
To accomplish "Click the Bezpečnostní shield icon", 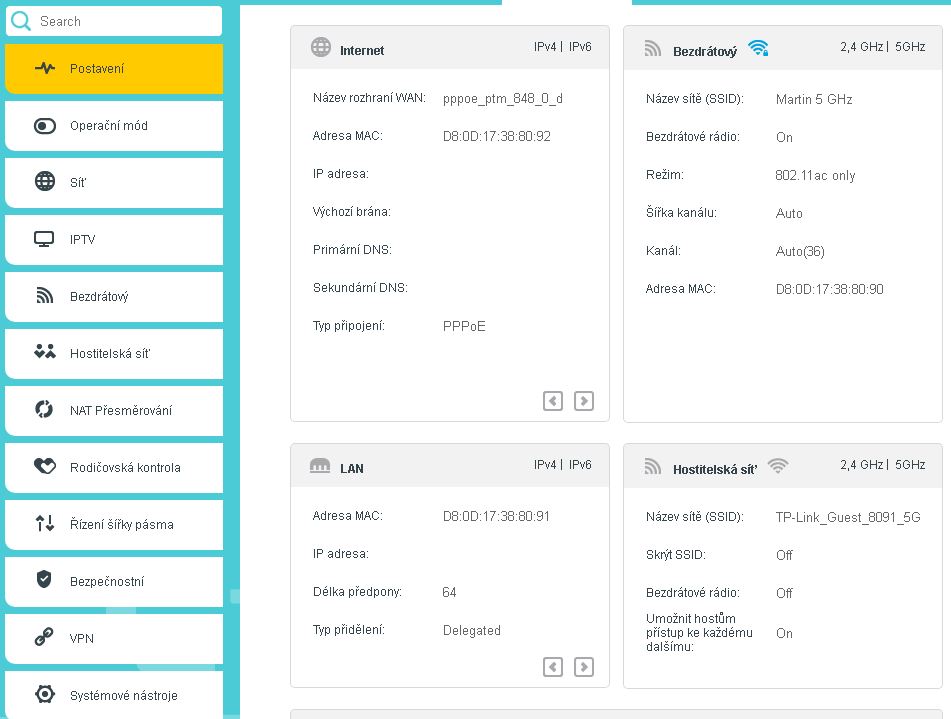I will [x=44, y=580].
